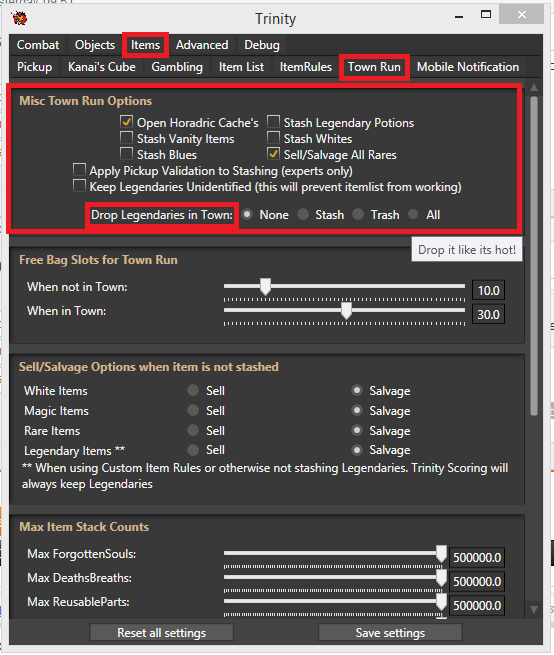The image size is (554, 655).
Task: Click the Max DeathsBreaths slider
Action: coord(335,579)
